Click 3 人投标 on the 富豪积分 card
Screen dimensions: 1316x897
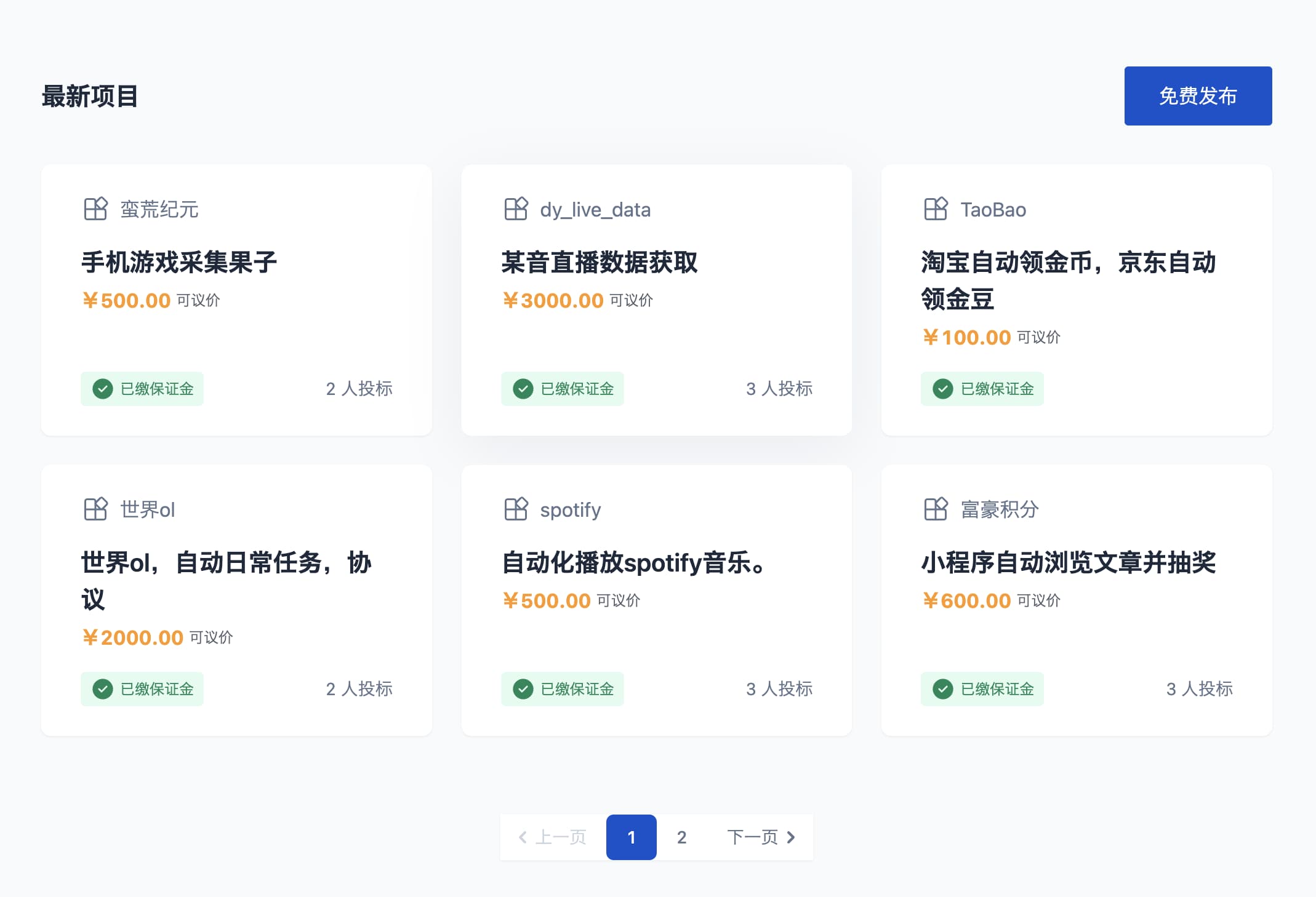point(1198,689)
